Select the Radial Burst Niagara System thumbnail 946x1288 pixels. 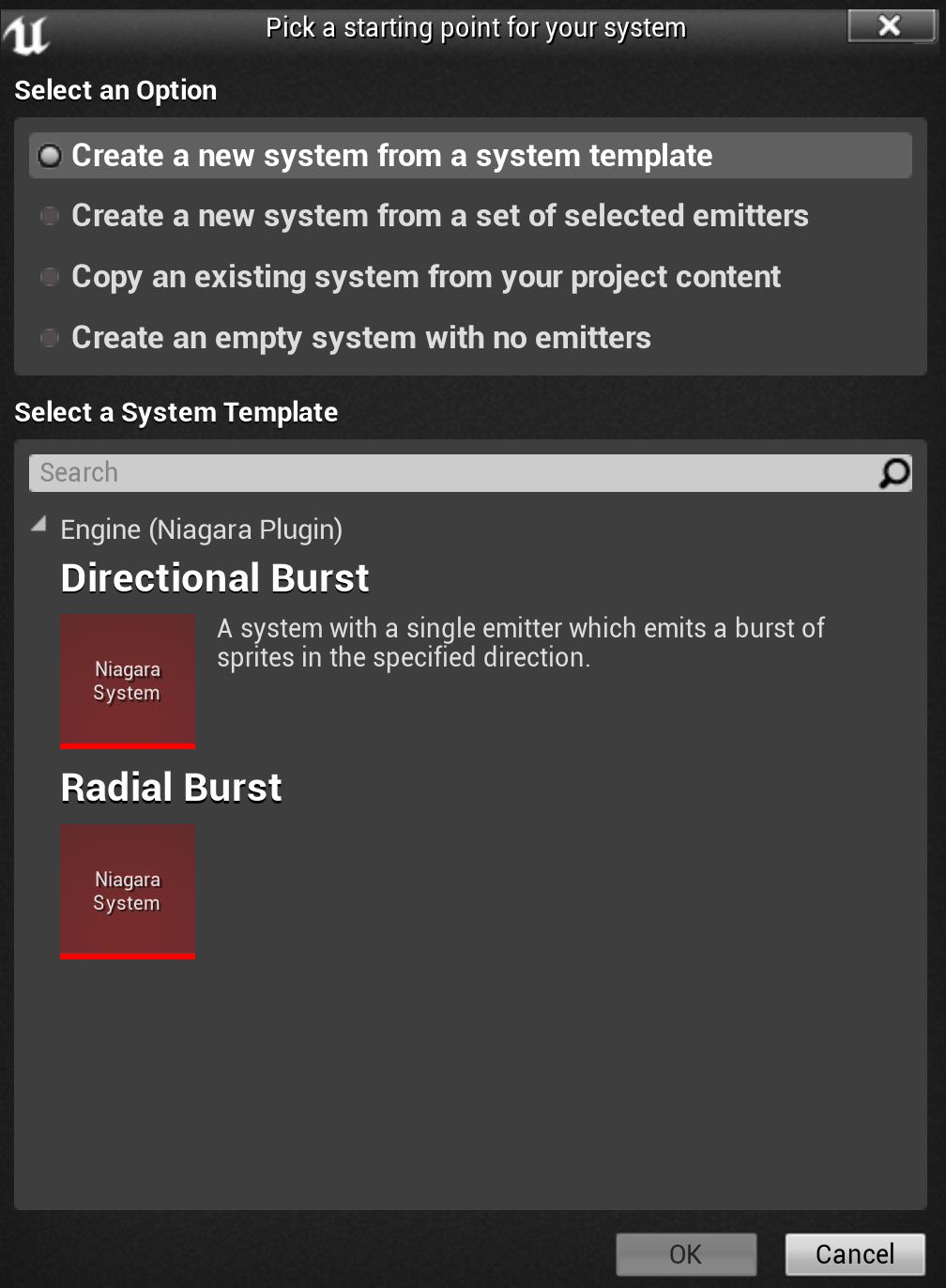(x=128, y=891)
